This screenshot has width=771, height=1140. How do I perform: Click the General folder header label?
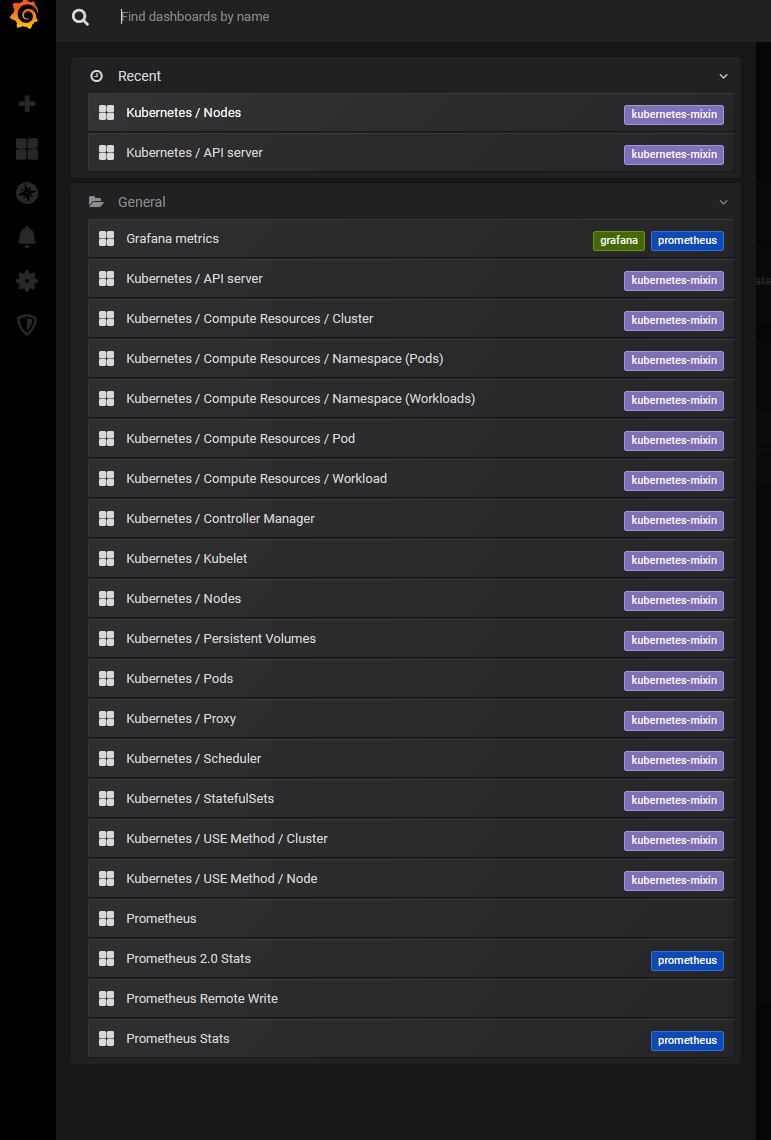[142, 202]
